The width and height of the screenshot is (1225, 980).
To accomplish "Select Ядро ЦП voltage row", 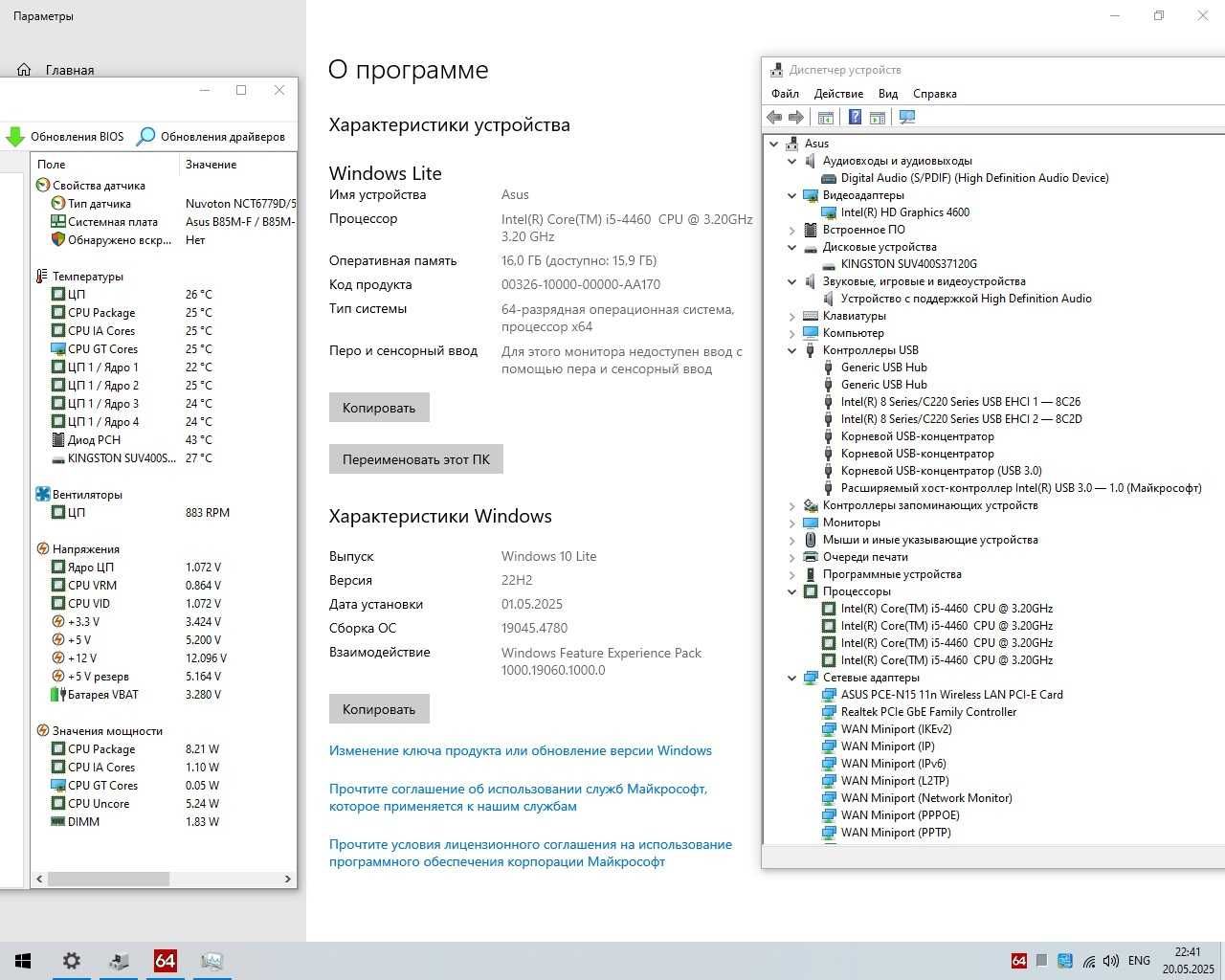I will tap(164, 568).
